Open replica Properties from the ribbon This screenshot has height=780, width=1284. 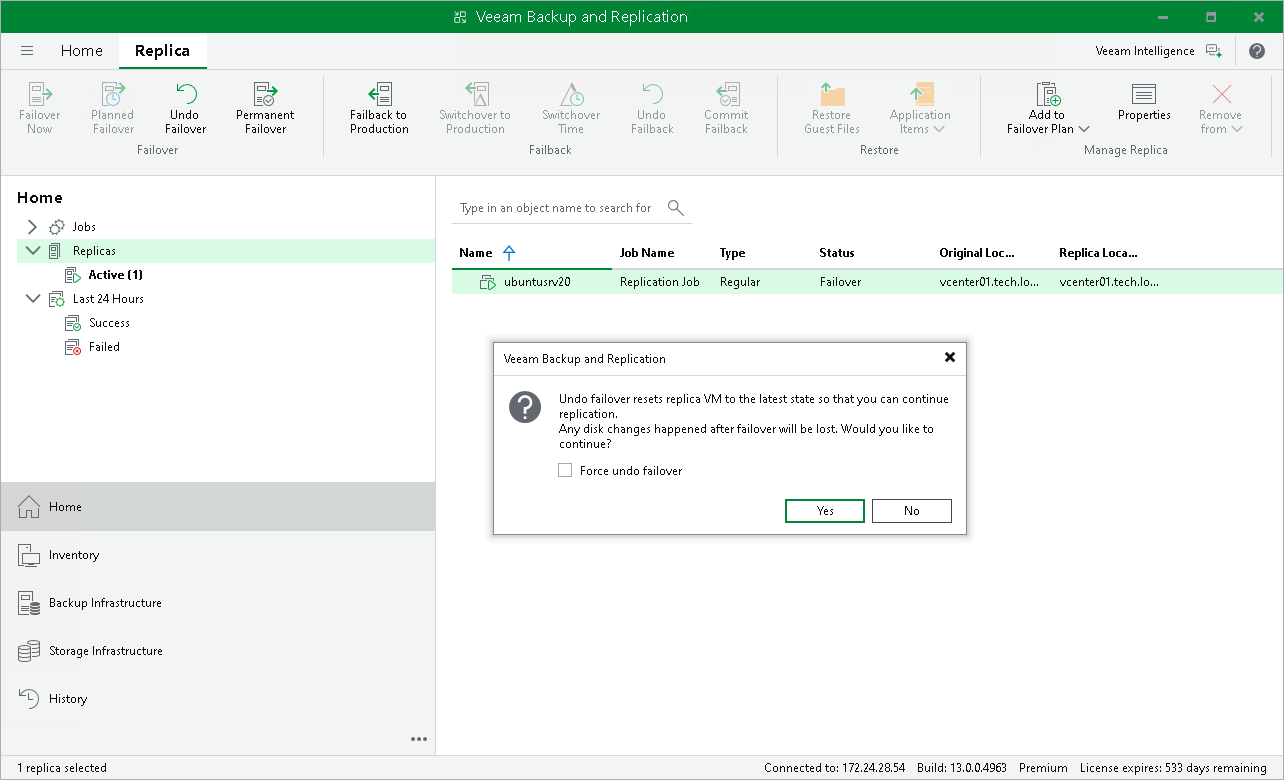(1144, 96)
